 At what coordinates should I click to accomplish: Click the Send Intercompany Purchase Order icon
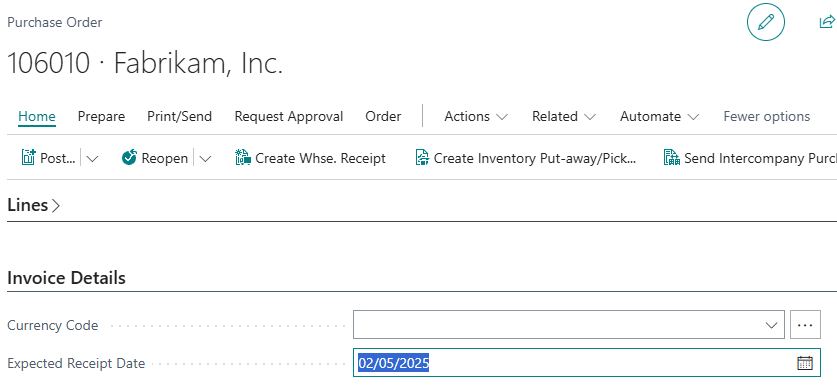click(672, 158)
